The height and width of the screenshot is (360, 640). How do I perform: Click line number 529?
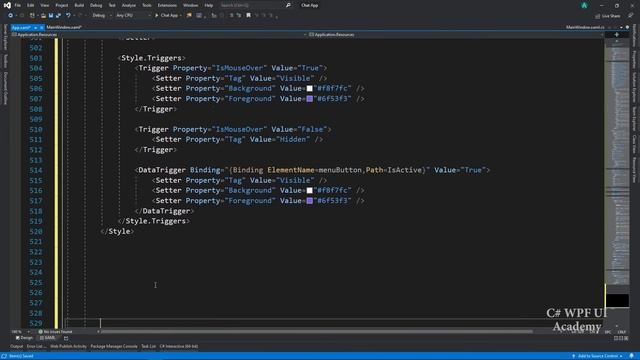point(36,323)
